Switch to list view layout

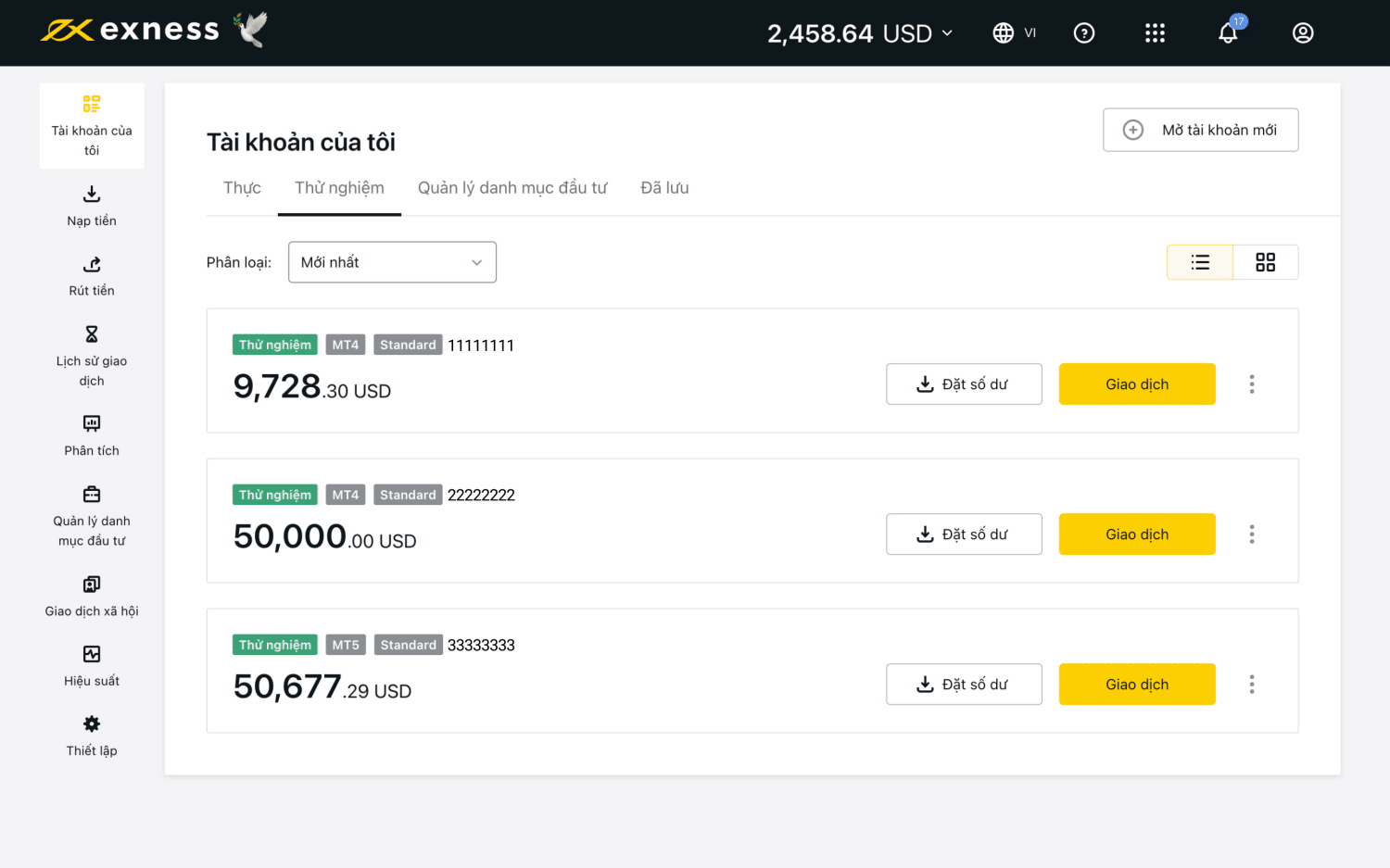[x=1200, y=262]
